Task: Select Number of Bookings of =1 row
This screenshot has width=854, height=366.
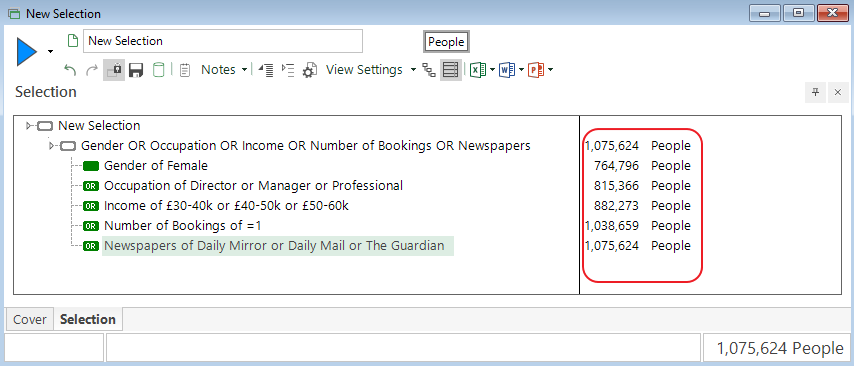Action: click(x=183, y=225)
